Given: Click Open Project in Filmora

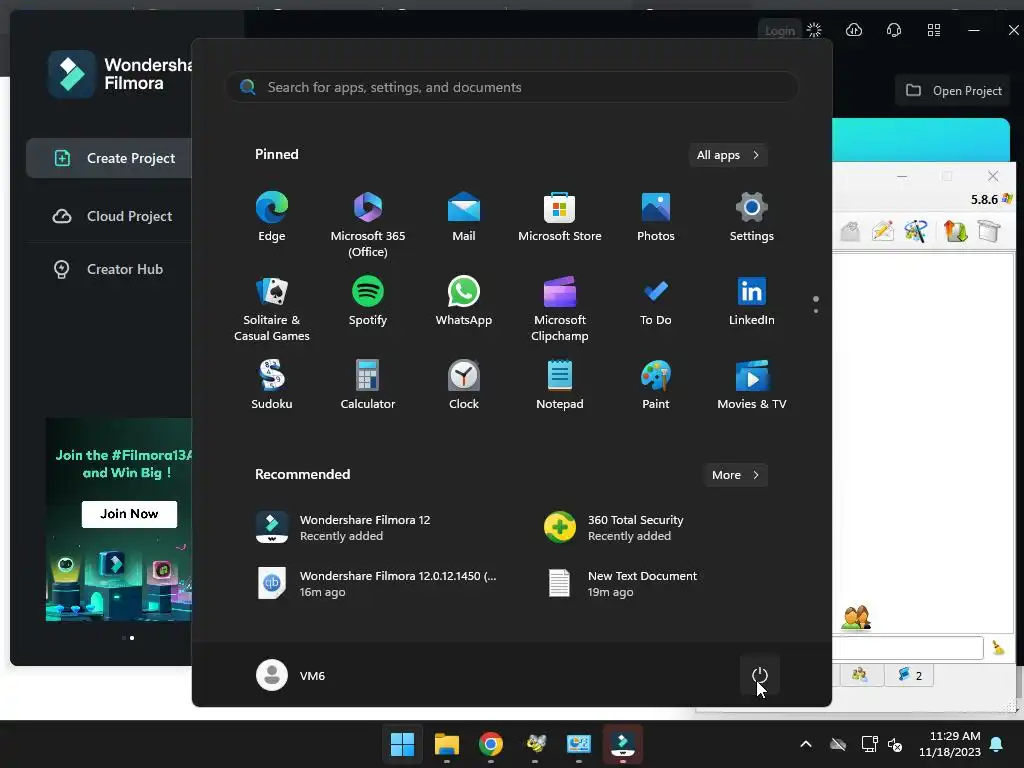Looking at the screenshot, I should coord(953,91).
